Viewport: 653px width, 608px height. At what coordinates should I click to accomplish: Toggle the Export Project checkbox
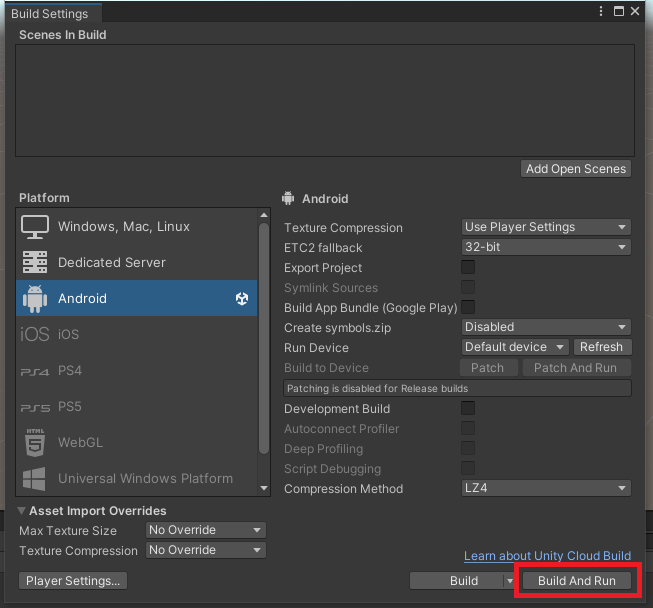pos(468,267)
